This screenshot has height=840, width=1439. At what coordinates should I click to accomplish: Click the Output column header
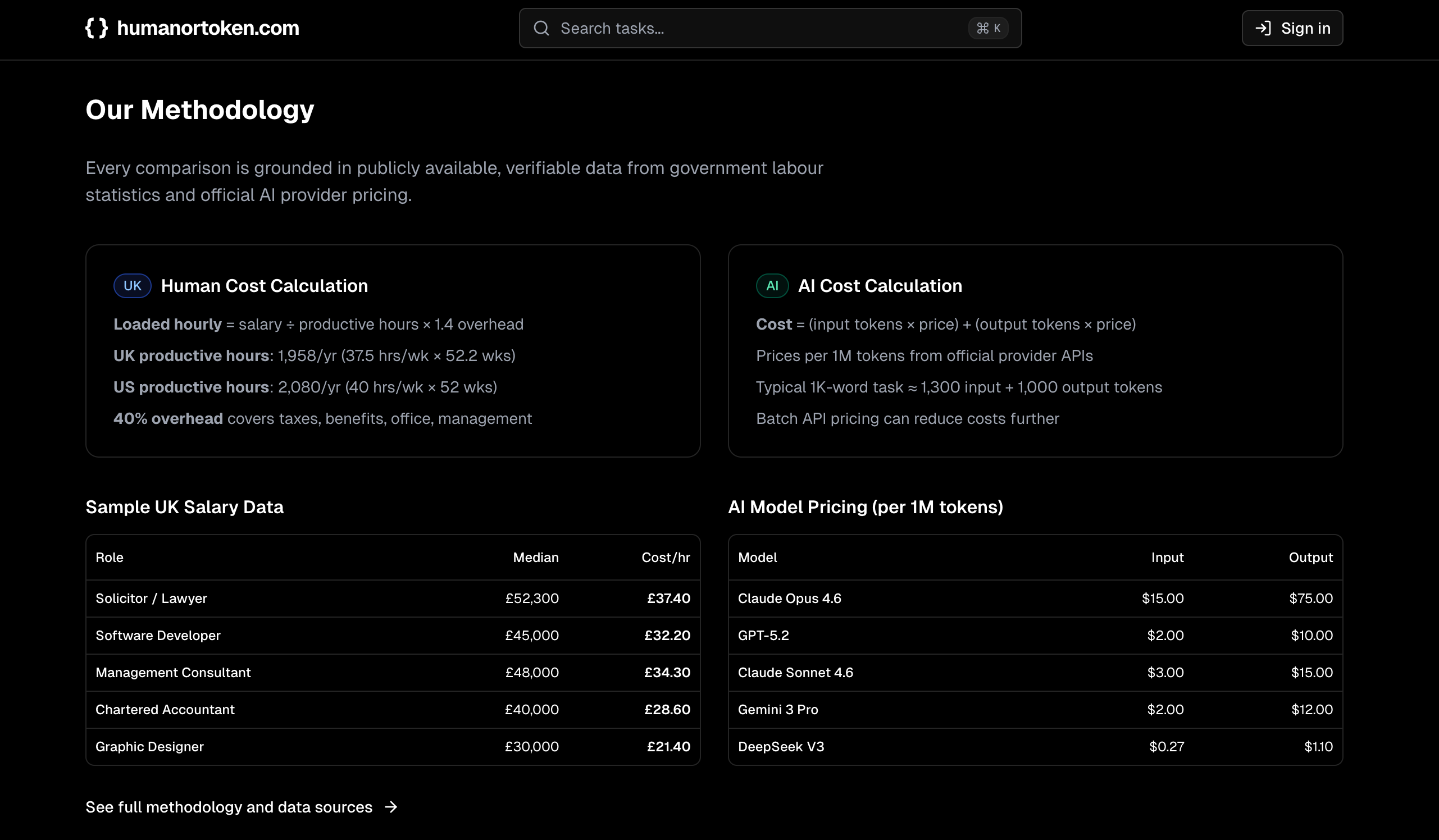click(x=1310, y=558)
